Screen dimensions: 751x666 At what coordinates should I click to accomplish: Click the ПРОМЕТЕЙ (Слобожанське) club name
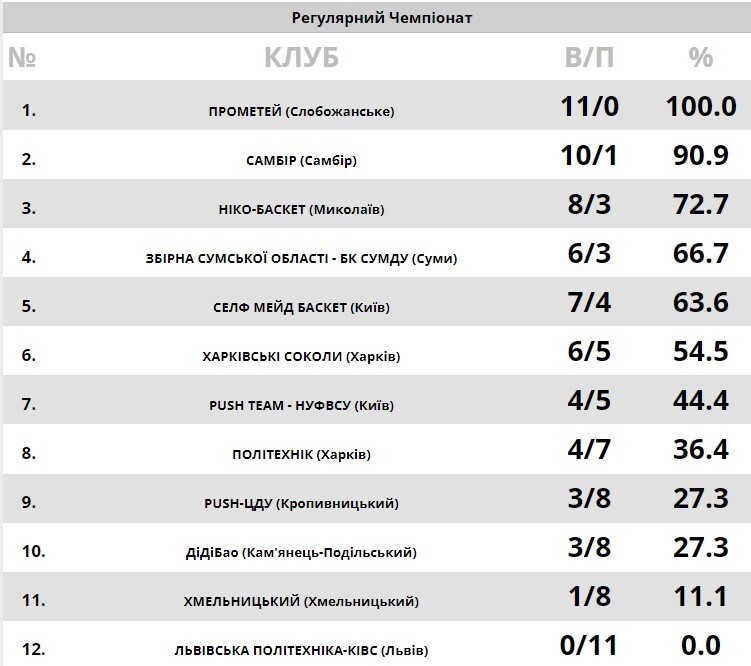point(301,111)
